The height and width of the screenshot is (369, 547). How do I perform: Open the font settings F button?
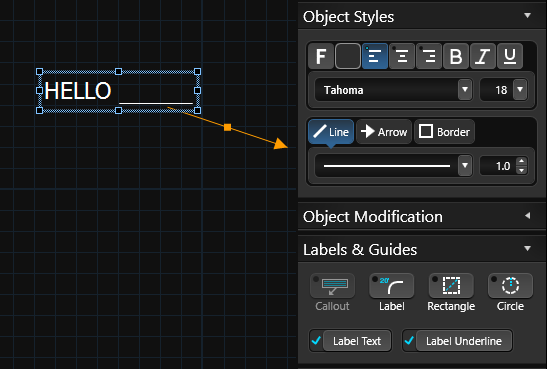point(321,56)
